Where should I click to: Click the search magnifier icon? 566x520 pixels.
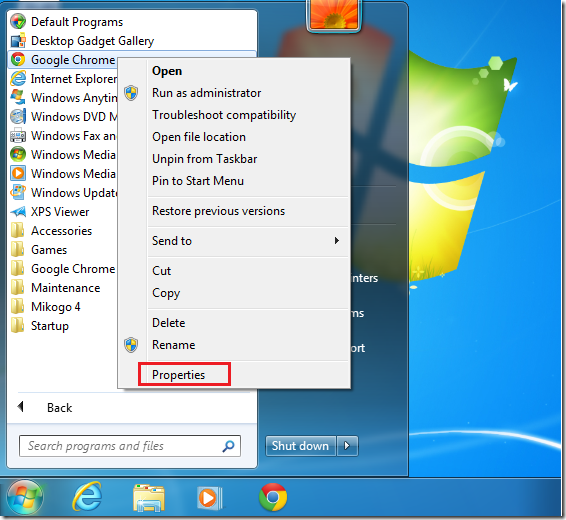[x=228, y=446]
